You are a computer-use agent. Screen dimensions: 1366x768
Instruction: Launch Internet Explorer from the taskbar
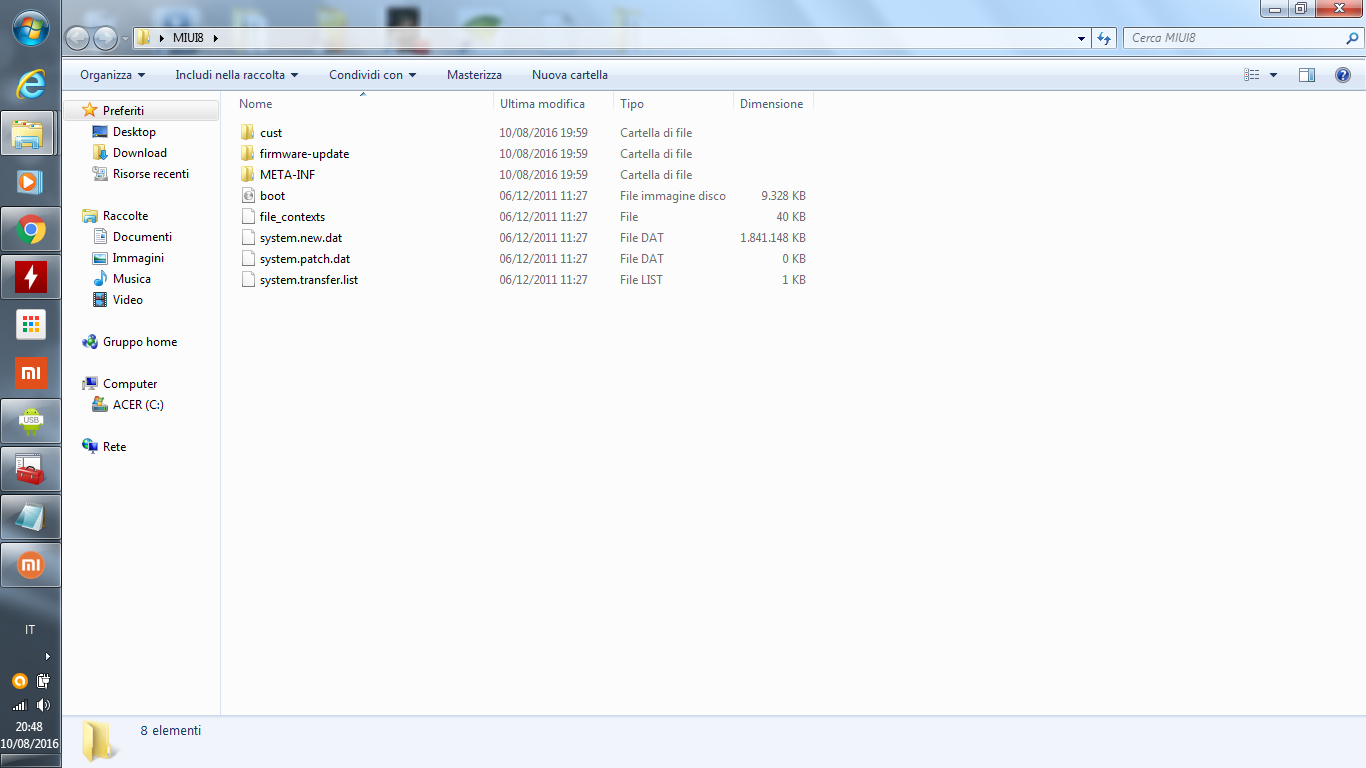click(x=30, y=84)
